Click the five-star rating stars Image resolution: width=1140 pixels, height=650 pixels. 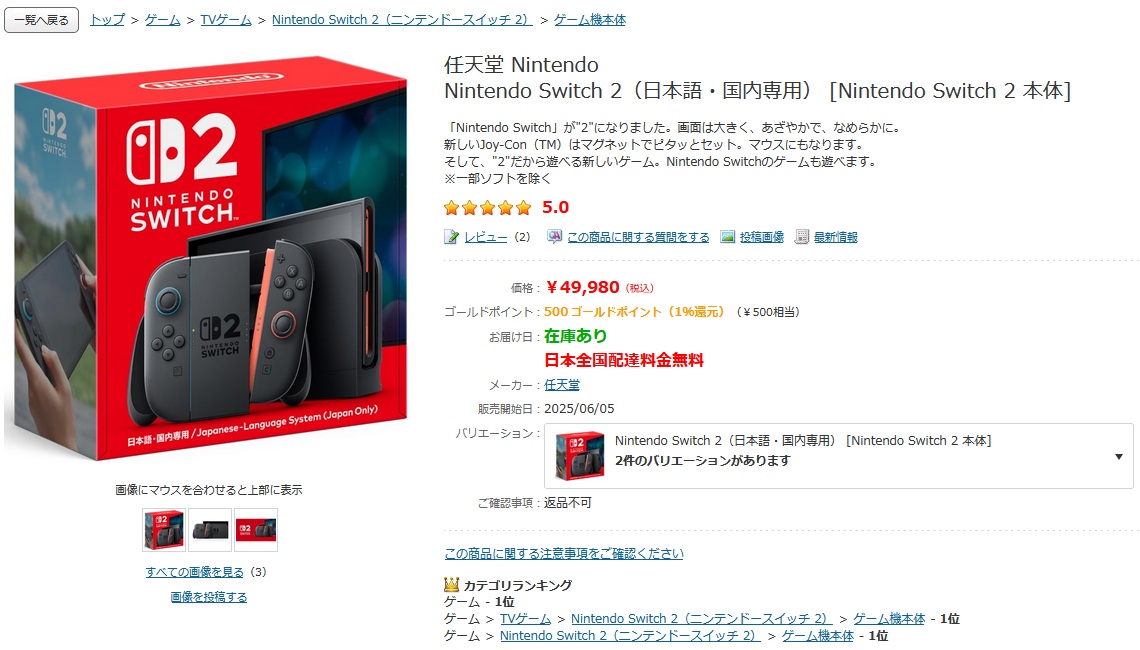(x=488, y=208)
